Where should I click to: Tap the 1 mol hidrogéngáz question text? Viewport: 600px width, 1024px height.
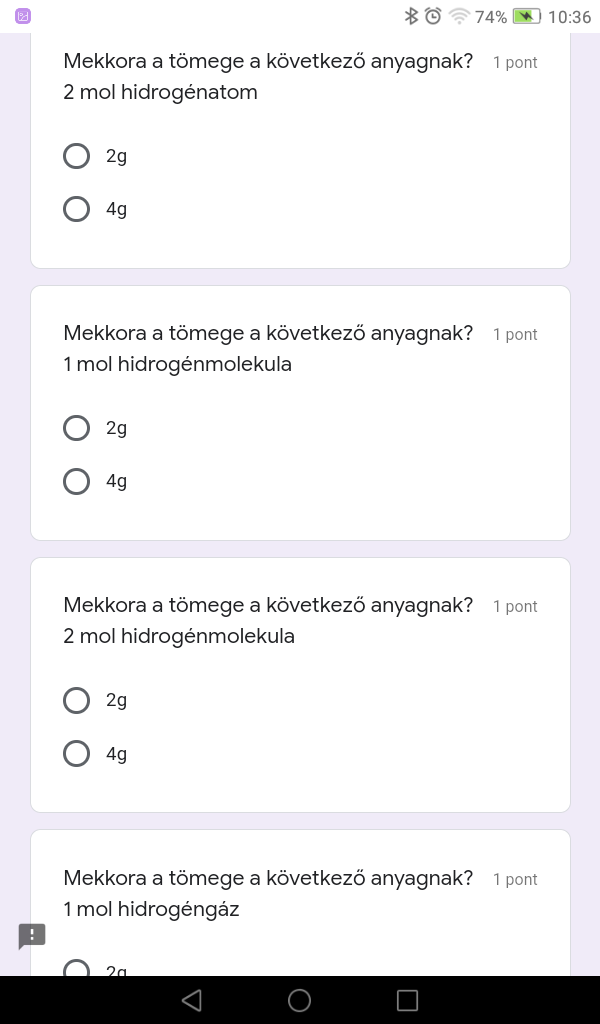pyautogui.click(x=151, y=909)
